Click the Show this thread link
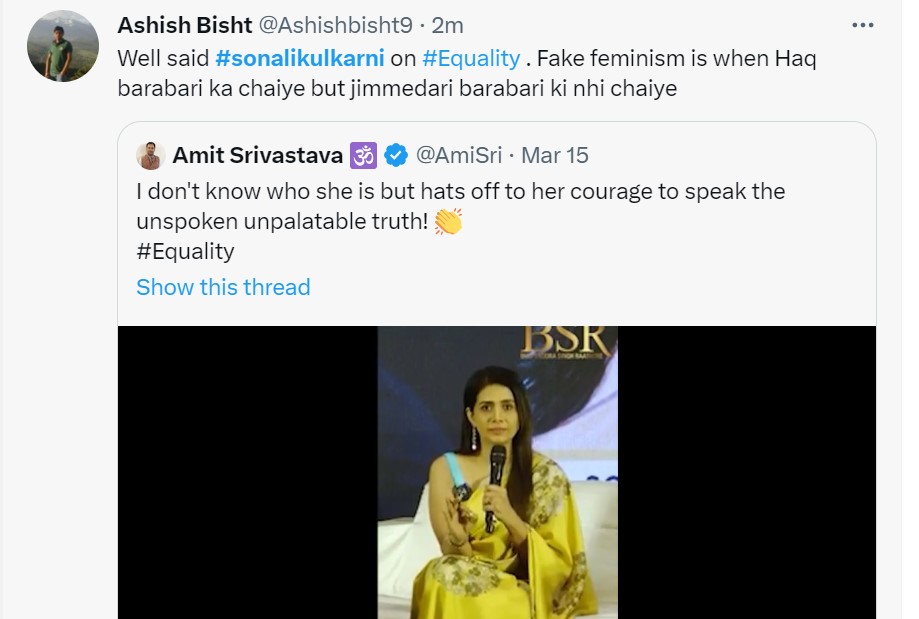The height and width of the screenshot is (619, 919). [x=223, y=287]
